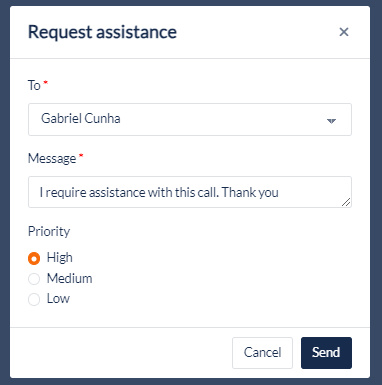Open the To recipient dropdown showing Gabriel Cunha

(190, 119)
